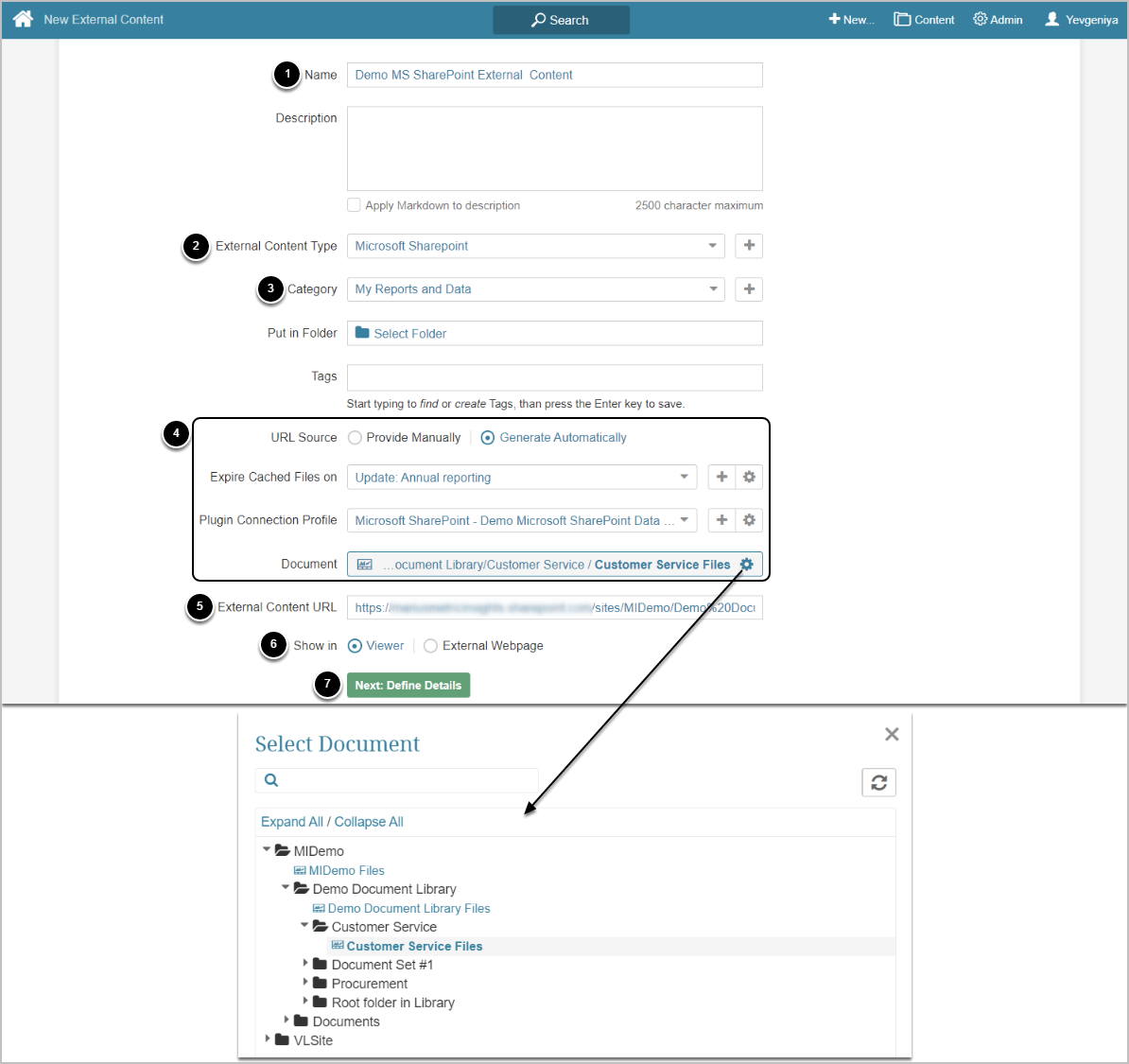Select Provide Manually URL source

(x=355, y=438)
